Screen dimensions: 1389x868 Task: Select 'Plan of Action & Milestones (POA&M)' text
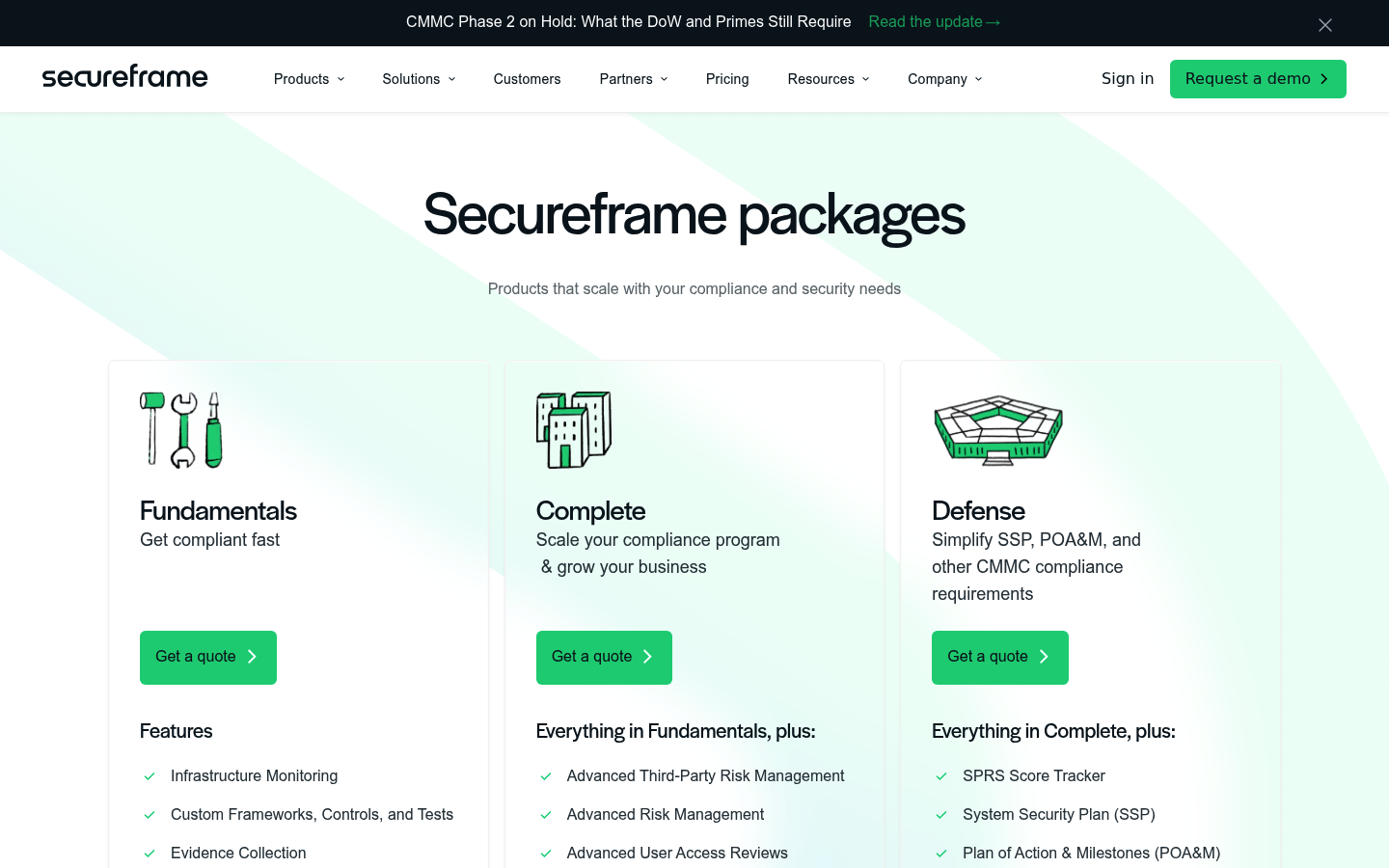coord(1091,854)
